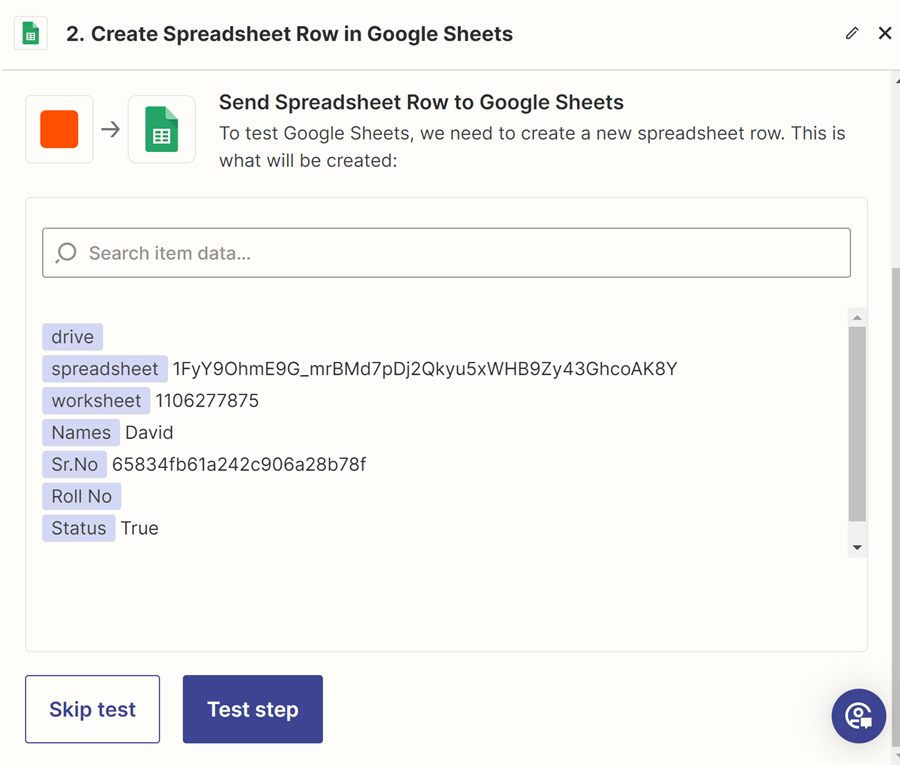Click the arrow between the two app icons
This screenshot has width=900, height=765.
coord(108,129)
